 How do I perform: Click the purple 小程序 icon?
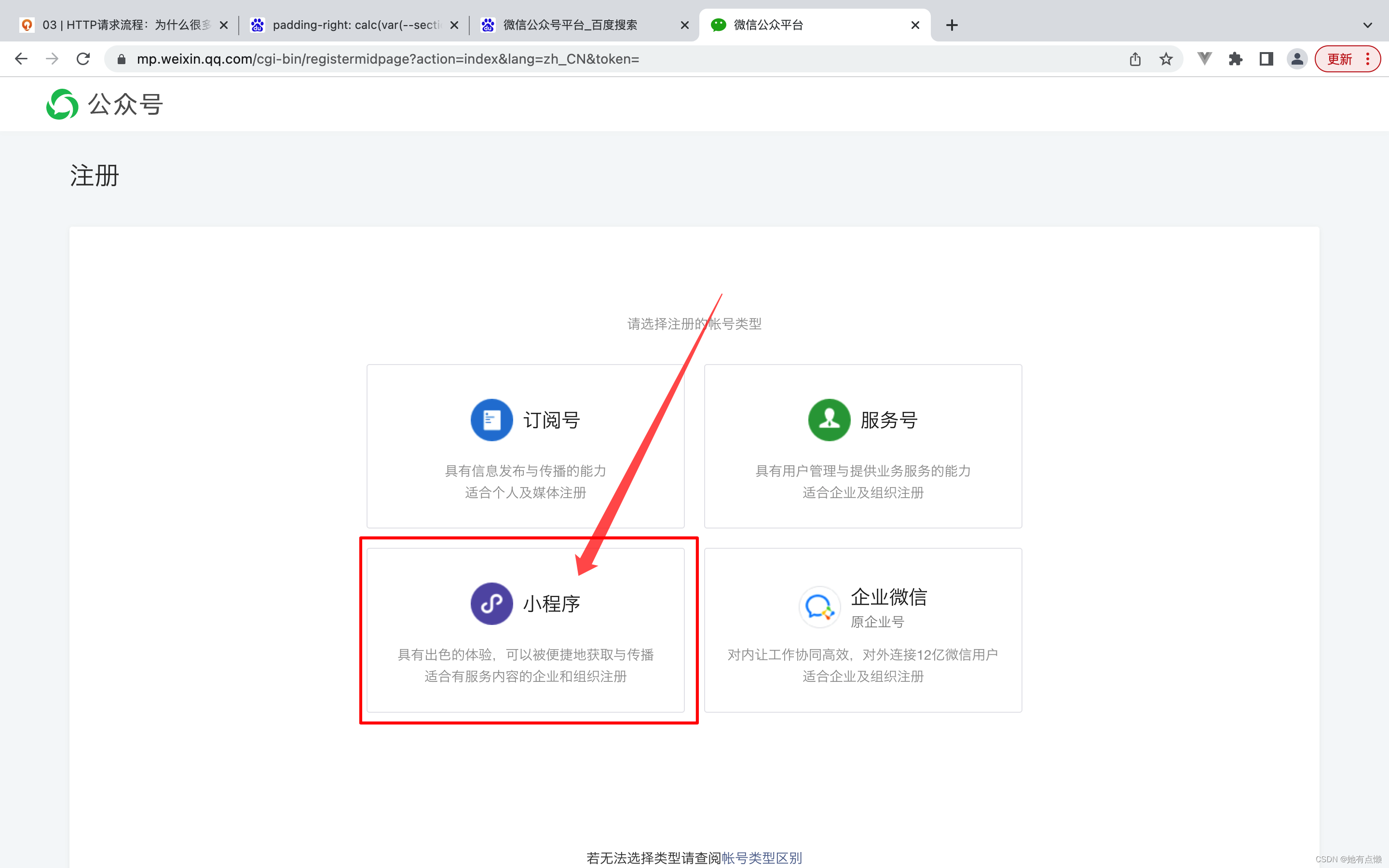(x=491, y=604)
